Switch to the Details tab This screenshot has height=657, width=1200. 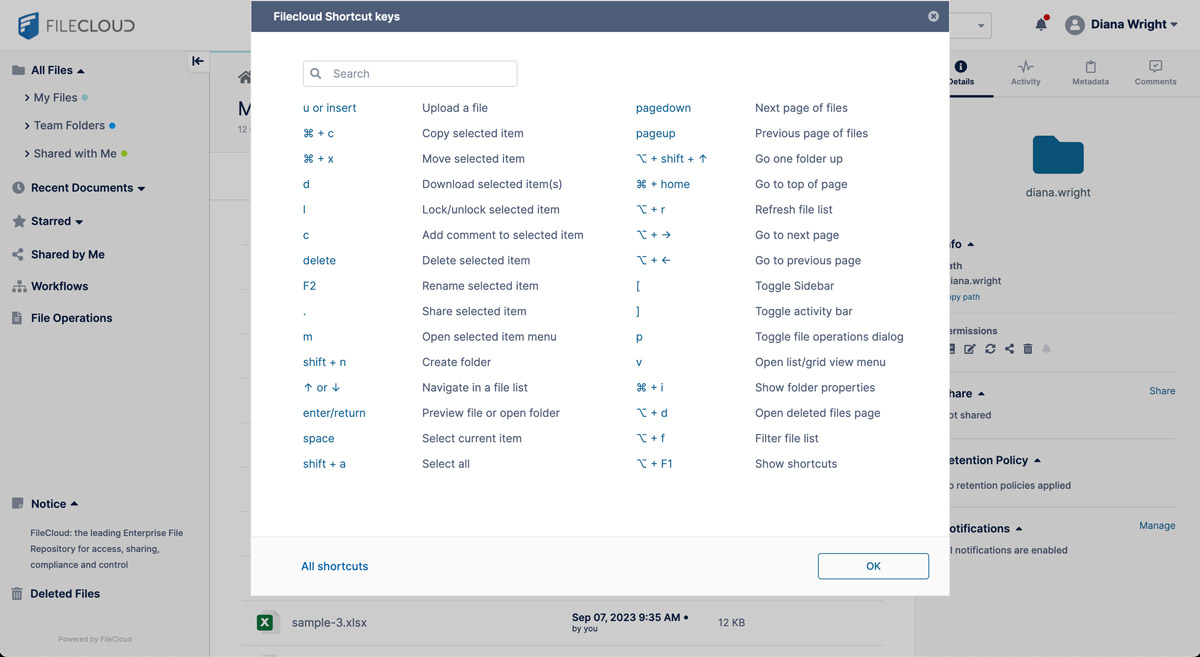961,74
